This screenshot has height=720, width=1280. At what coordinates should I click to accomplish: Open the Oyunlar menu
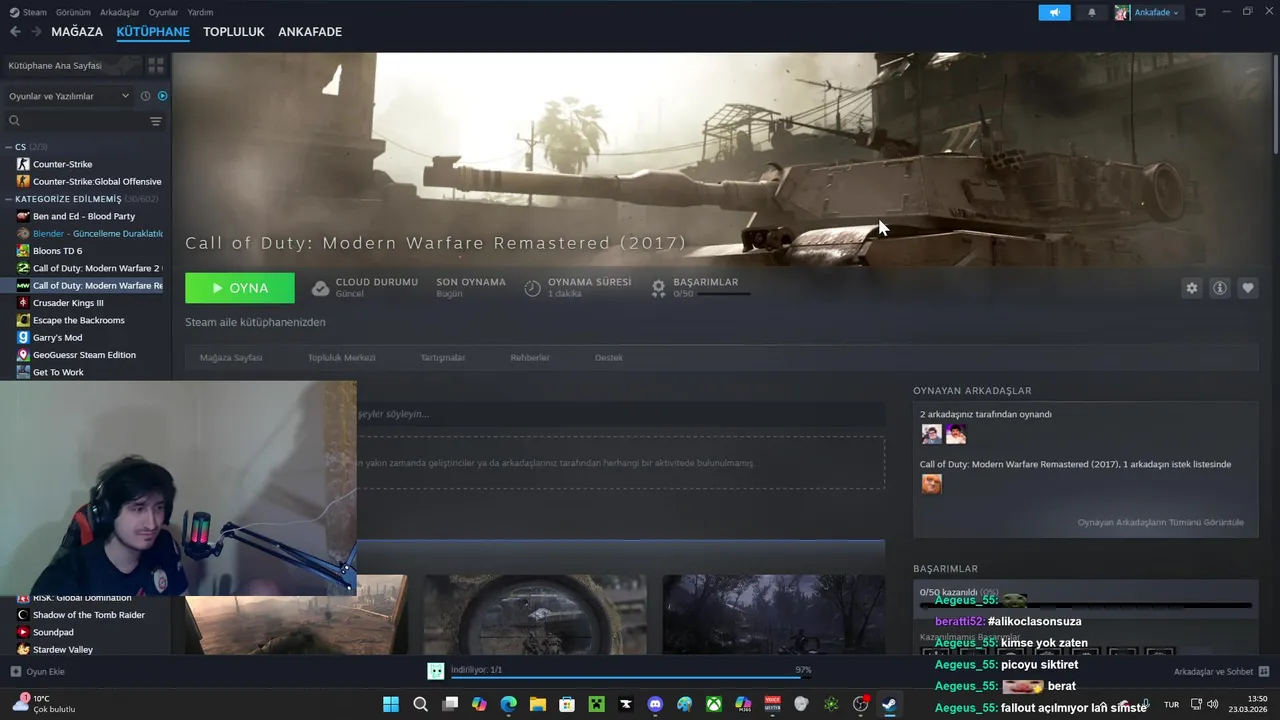pyautogui.click(x=163, y=12)
